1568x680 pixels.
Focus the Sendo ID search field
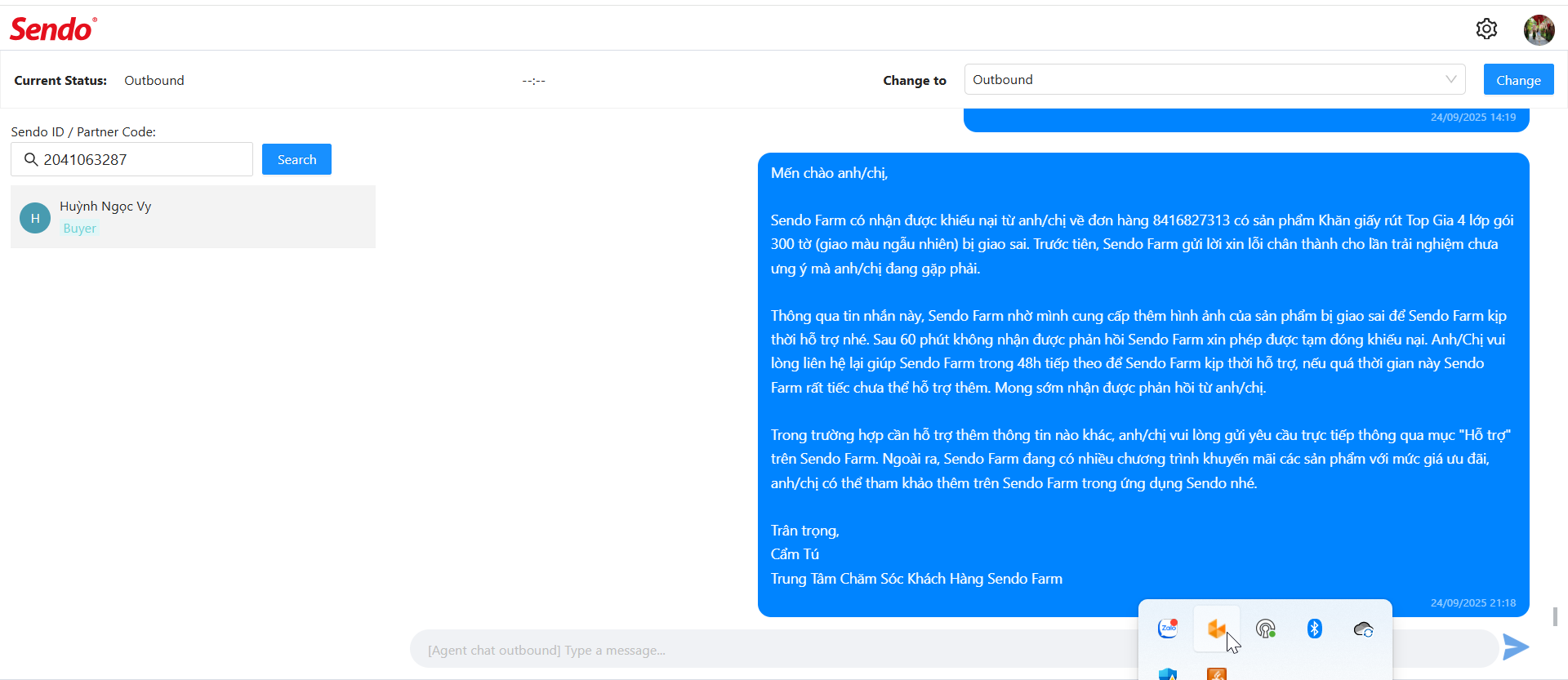point(131,159)
